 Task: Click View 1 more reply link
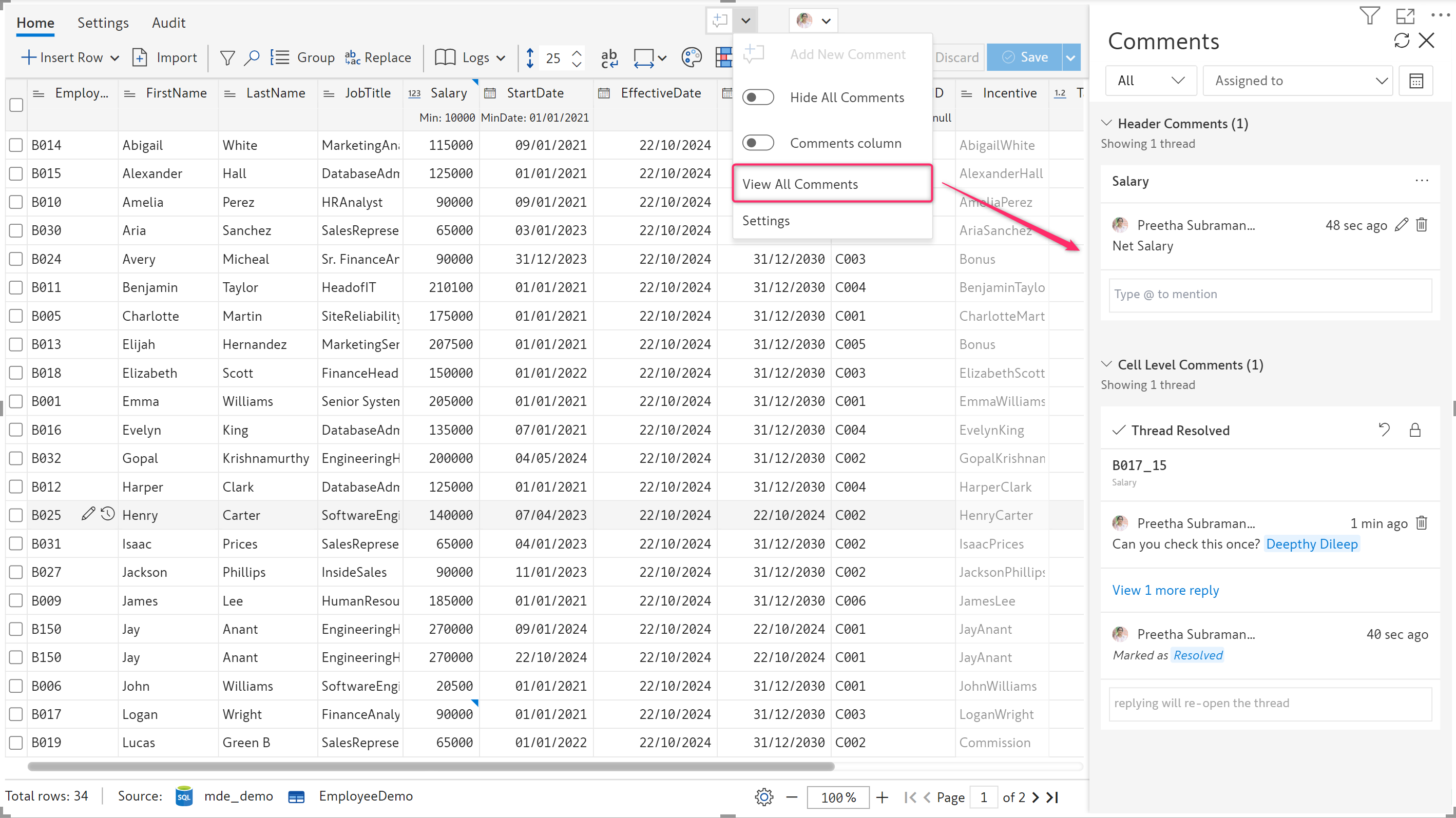(x=1165, y=590)
